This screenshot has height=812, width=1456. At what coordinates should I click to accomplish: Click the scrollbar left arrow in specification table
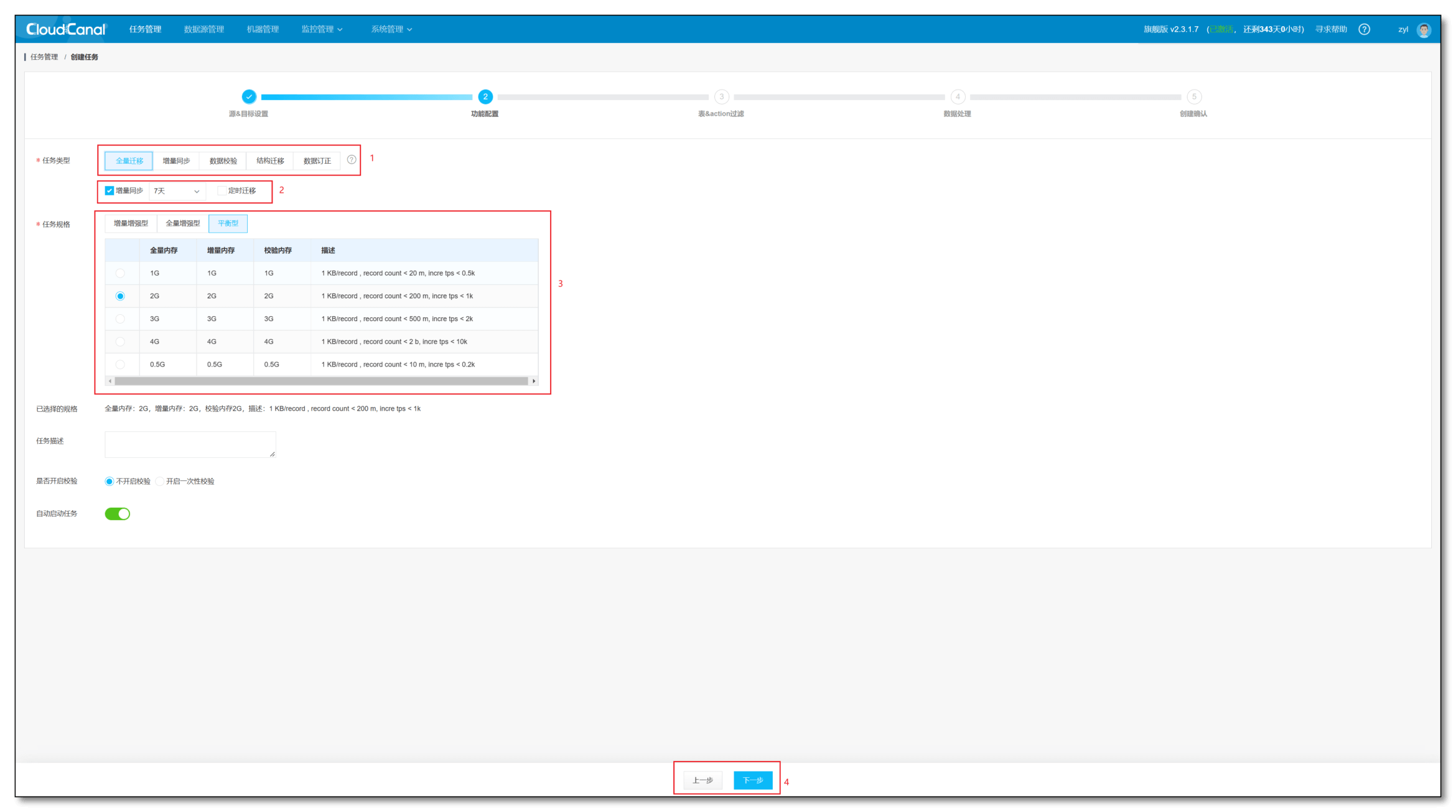(x=110, y=381)
